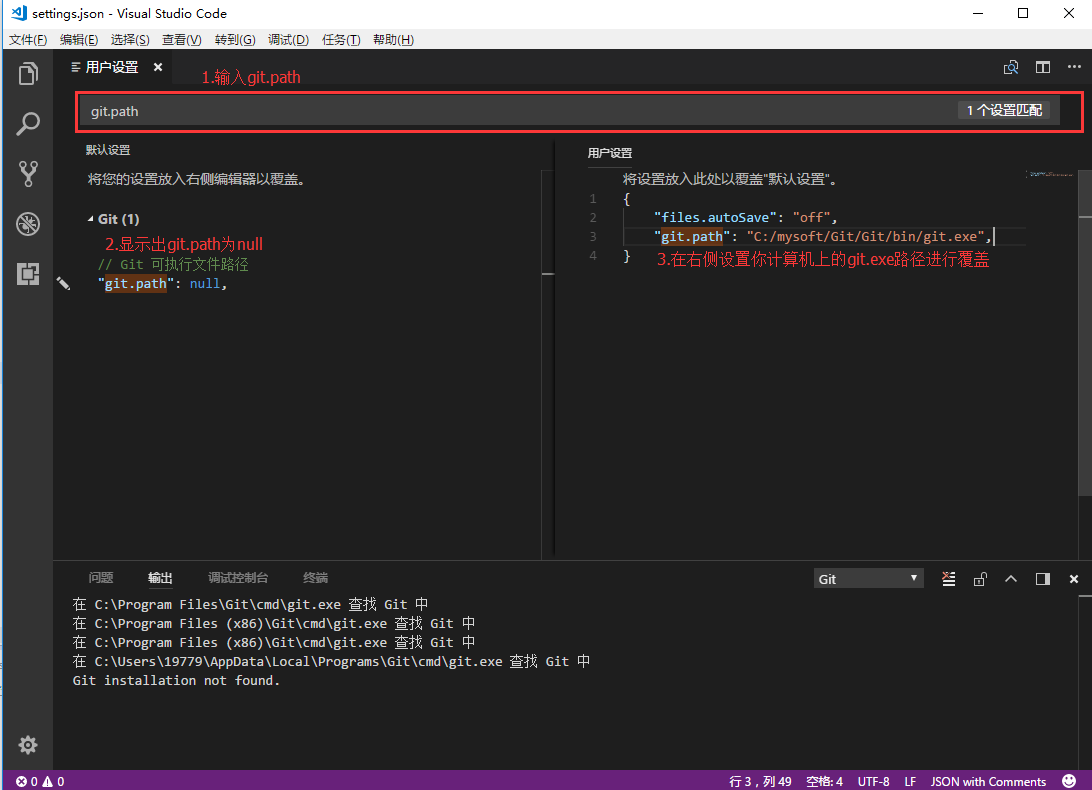The height and width of the screenshot is (790, 1092).
Task: Click the VS Code logo in title bar
Action: 19,13
